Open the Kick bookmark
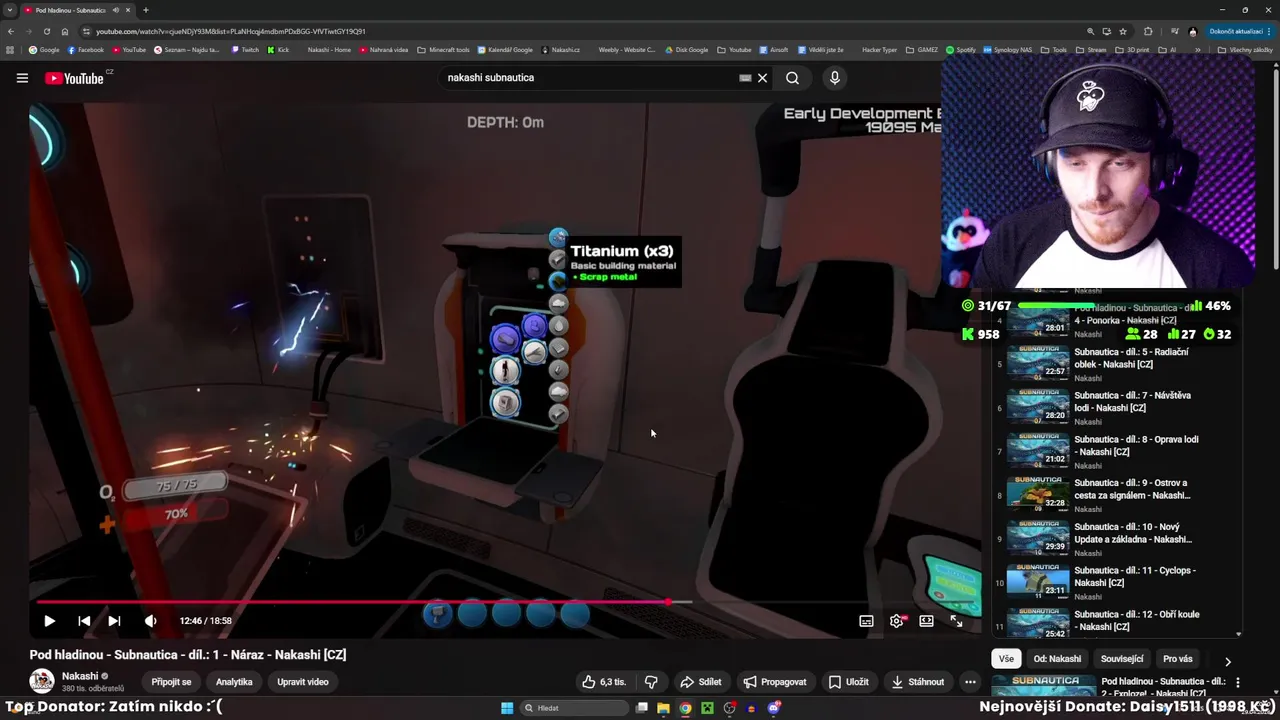This screenshot has height=720, width=1280. pyautogui.click(x=278, y=49)
